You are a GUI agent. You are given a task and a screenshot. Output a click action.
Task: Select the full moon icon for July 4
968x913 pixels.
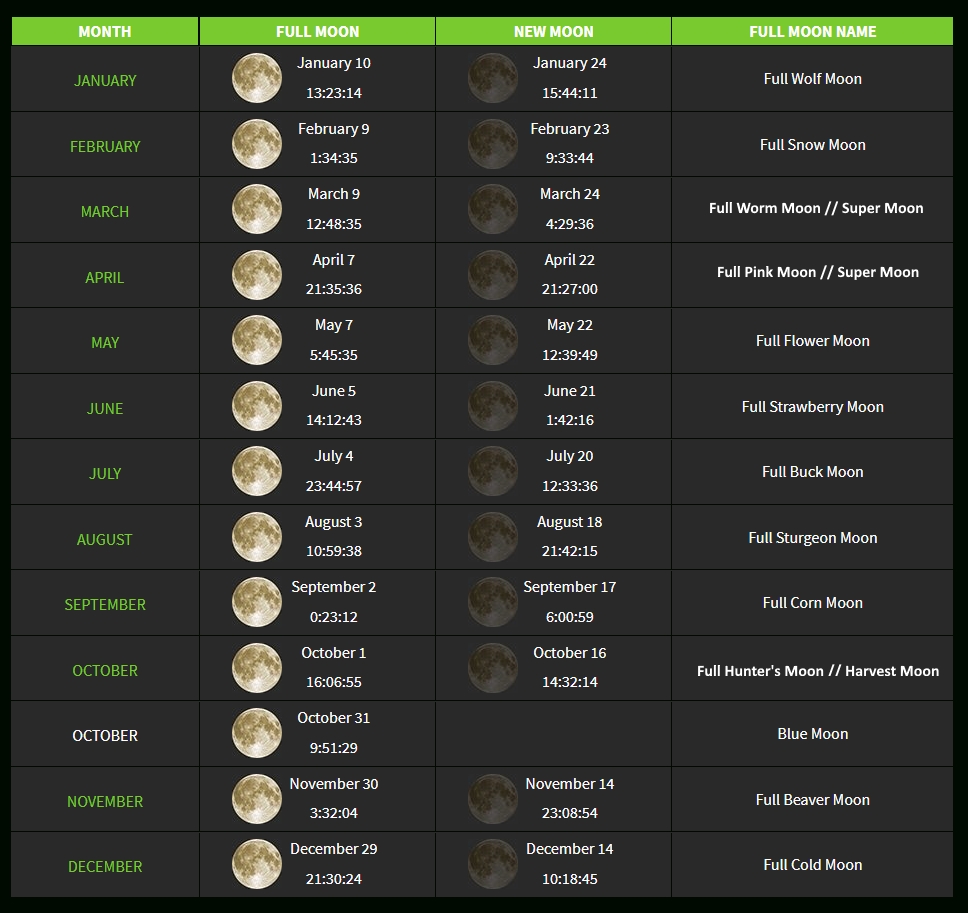[x=257, y=472]
